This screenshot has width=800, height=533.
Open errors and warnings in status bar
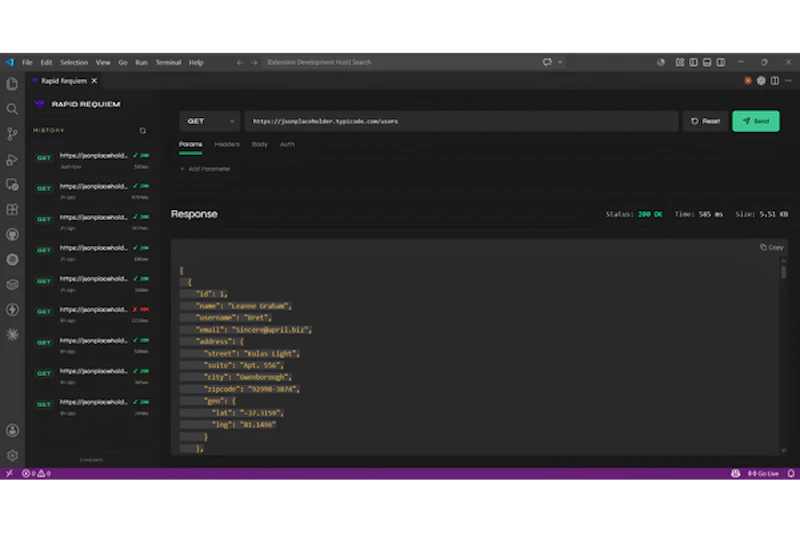(x=36, y=473)
